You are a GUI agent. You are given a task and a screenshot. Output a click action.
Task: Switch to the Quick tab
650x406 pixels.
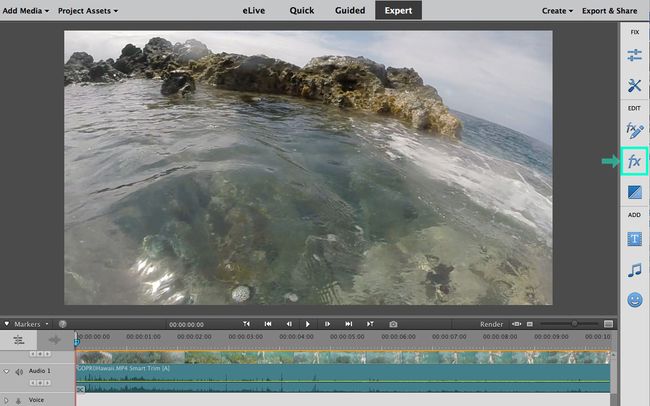click(x=302, y=10)
